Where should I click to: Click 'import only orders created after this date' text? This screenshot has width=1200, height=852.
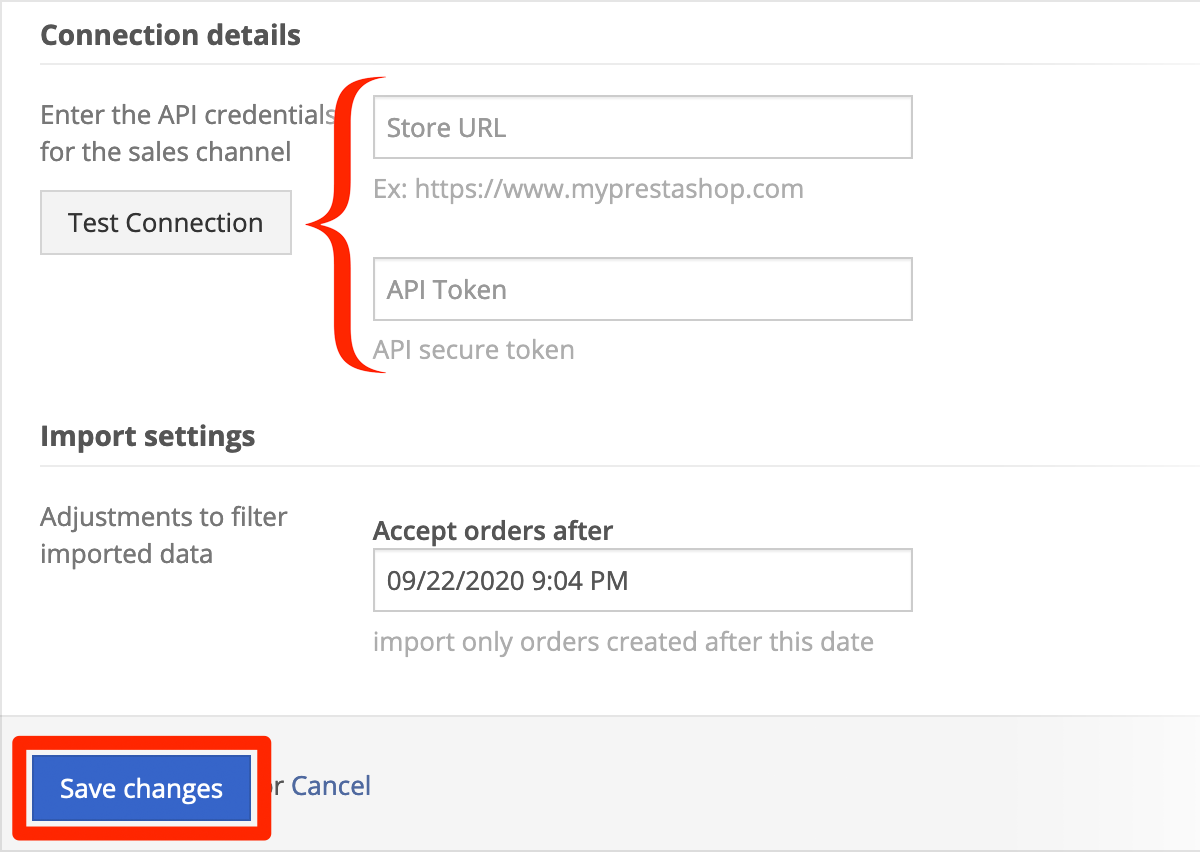tap(623, 641)
